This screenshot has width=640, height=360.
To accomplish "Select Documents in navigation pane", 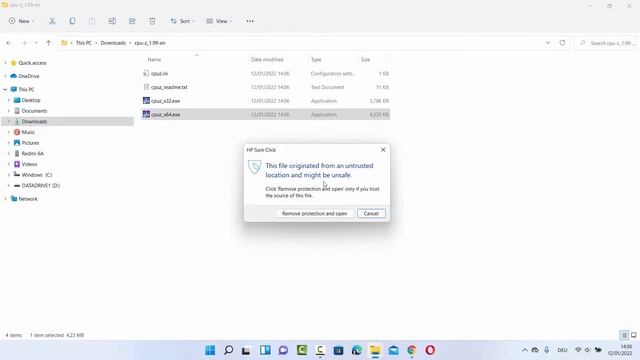I will click(34, 111).
